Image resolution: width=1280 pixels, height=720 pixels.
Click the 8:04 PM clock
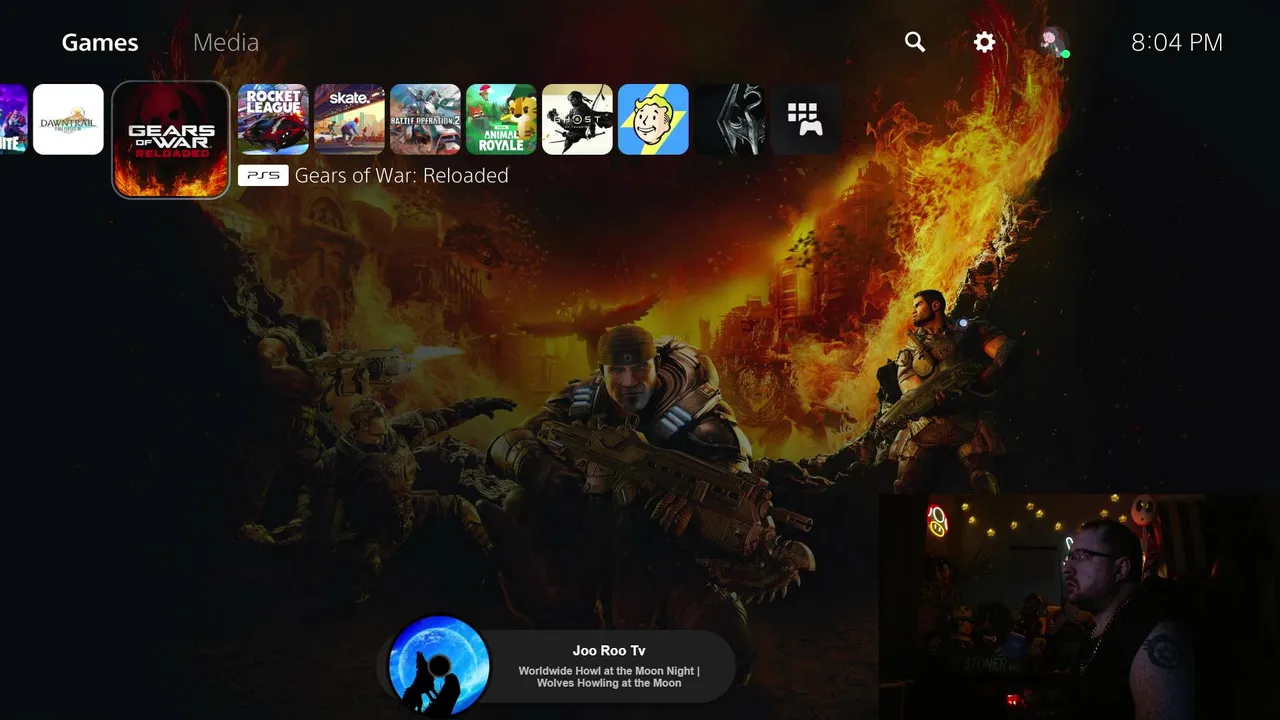click(1177, 42)
